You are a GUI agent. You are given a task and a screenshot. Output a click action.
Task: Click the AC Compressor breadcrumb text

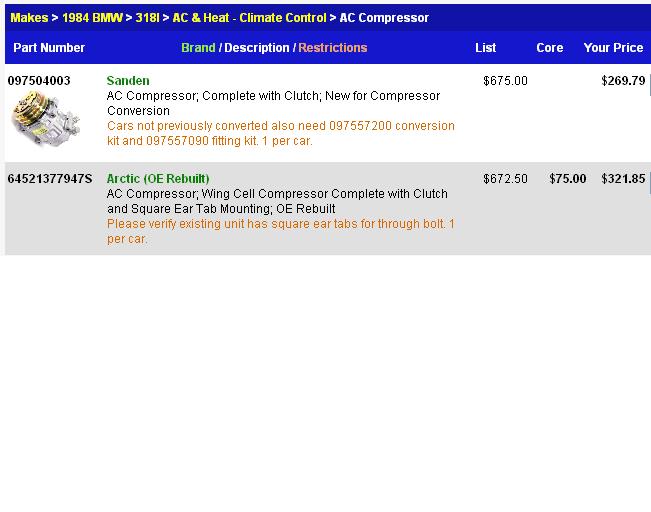coord(384,18)
